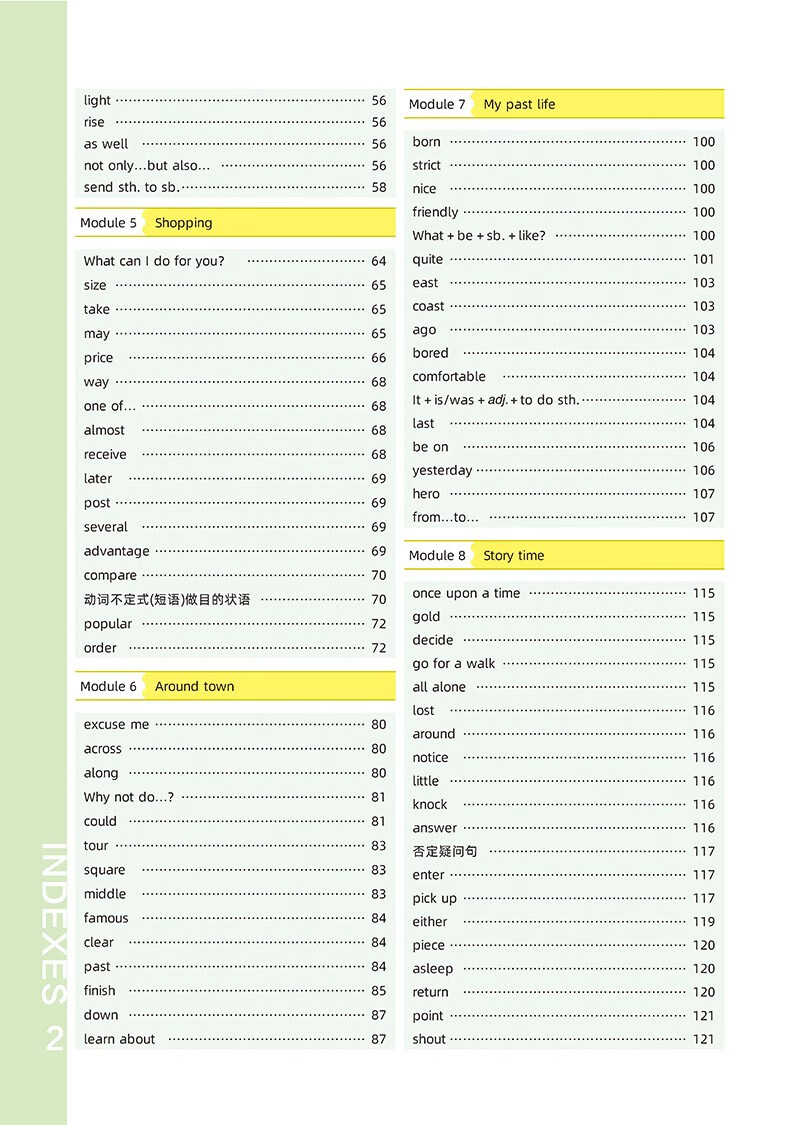Open the 'not only…but also…' entry

point(147,166)
